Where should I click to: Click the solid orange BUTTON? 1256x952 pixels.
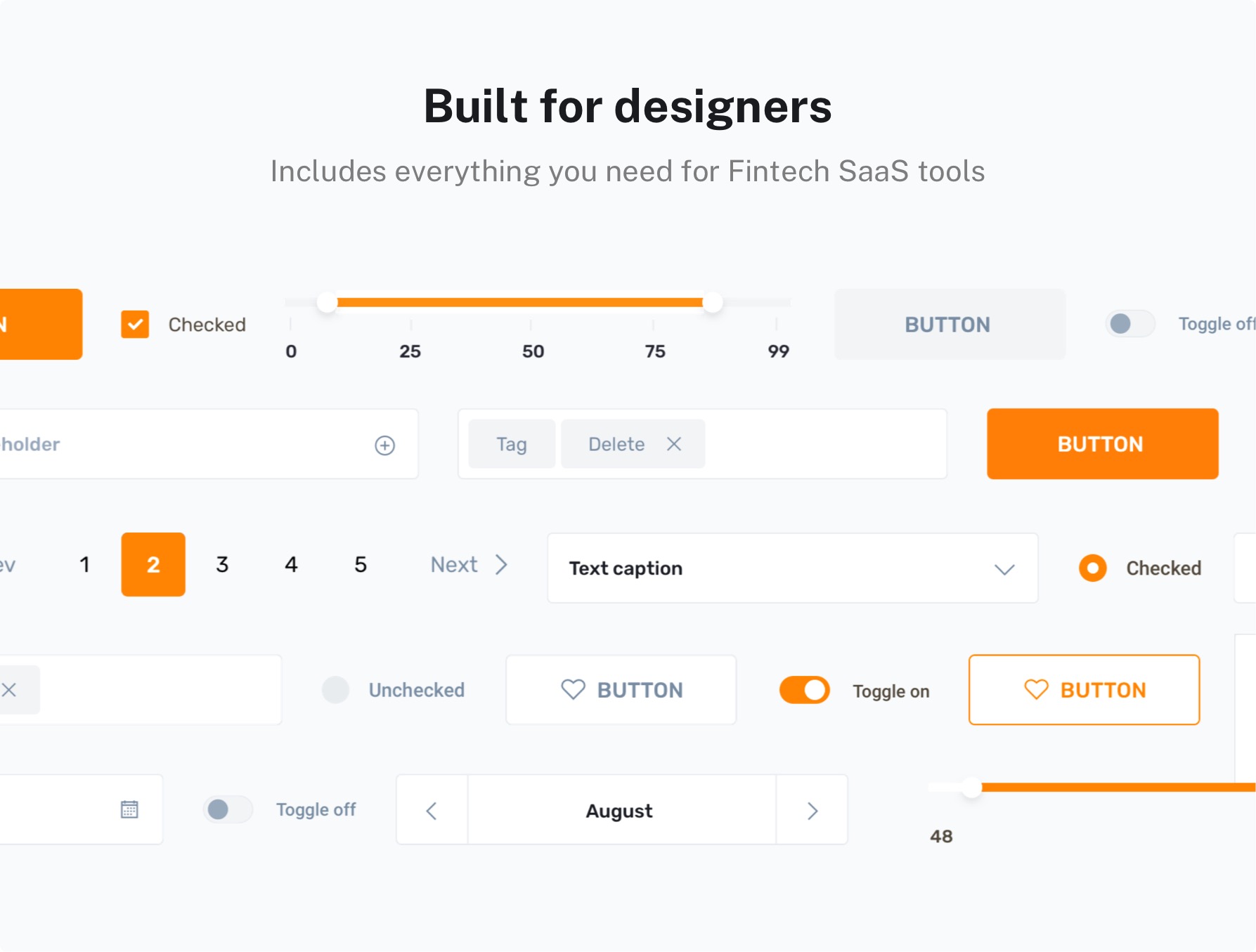(x=1102, y=444)
